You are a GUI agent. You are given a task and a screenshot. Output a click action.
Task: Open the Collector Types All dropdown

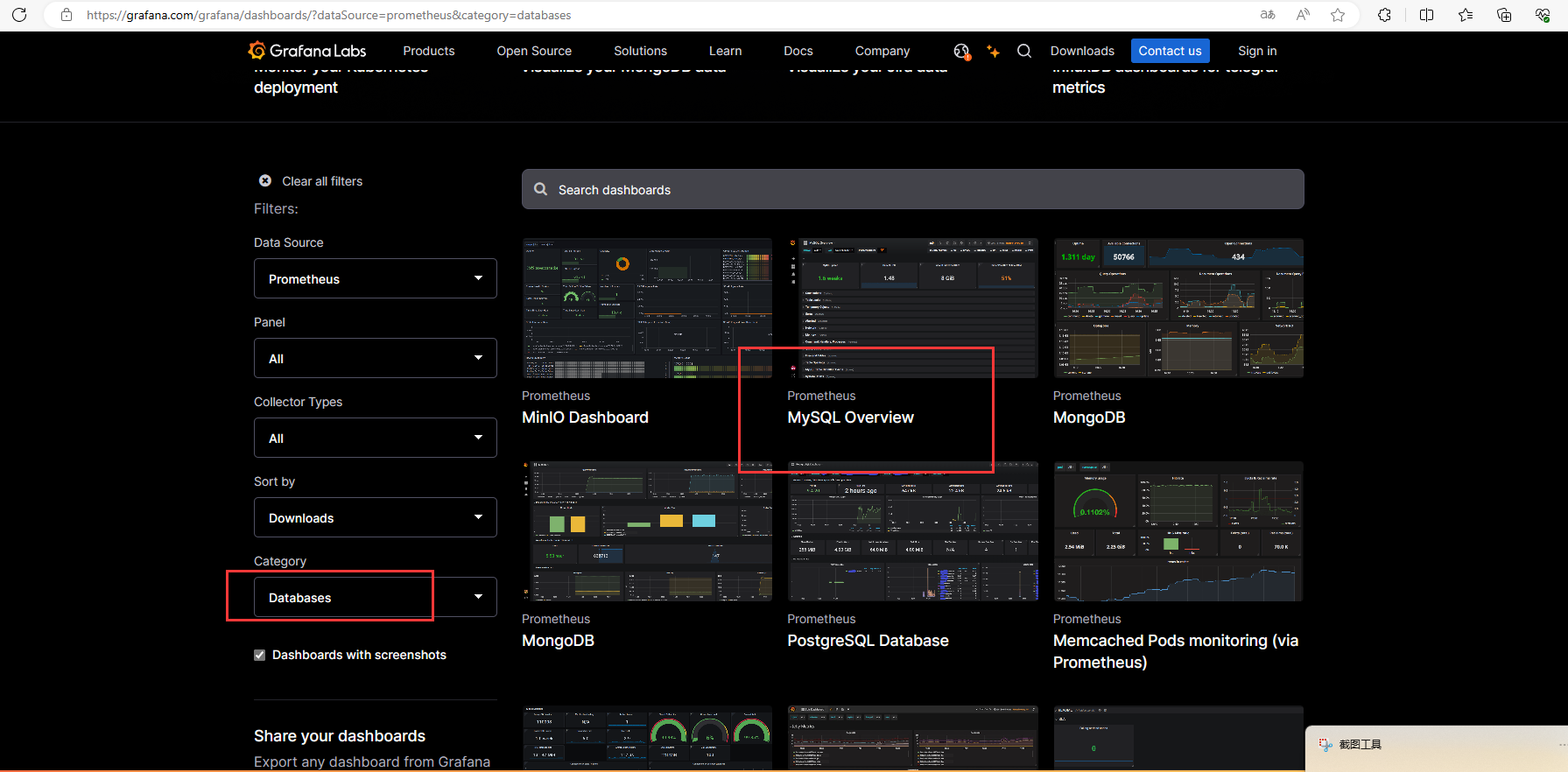point(376,438)
